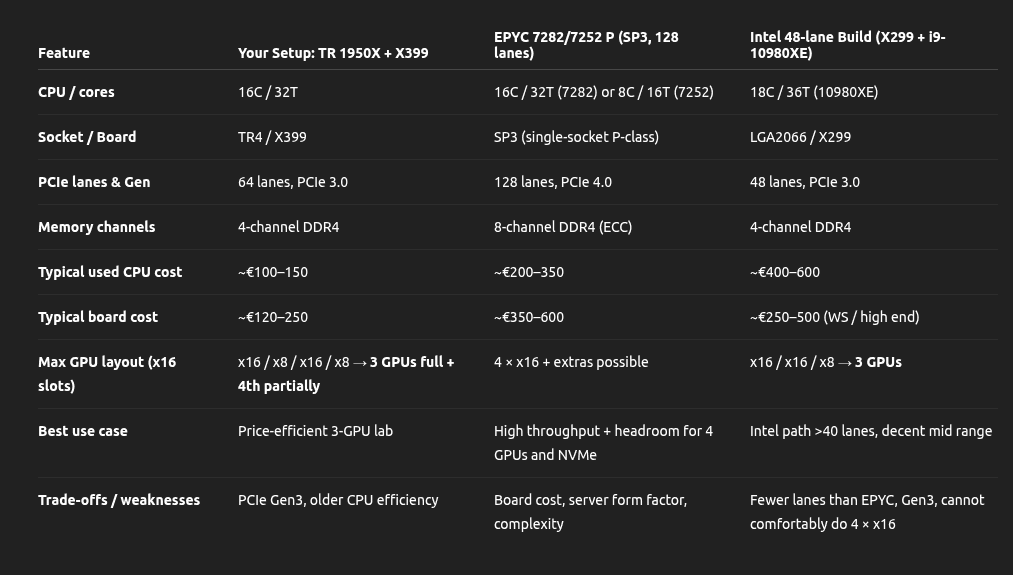
Task: Select the "Typical used CPU cost" label
Action: 110,272
